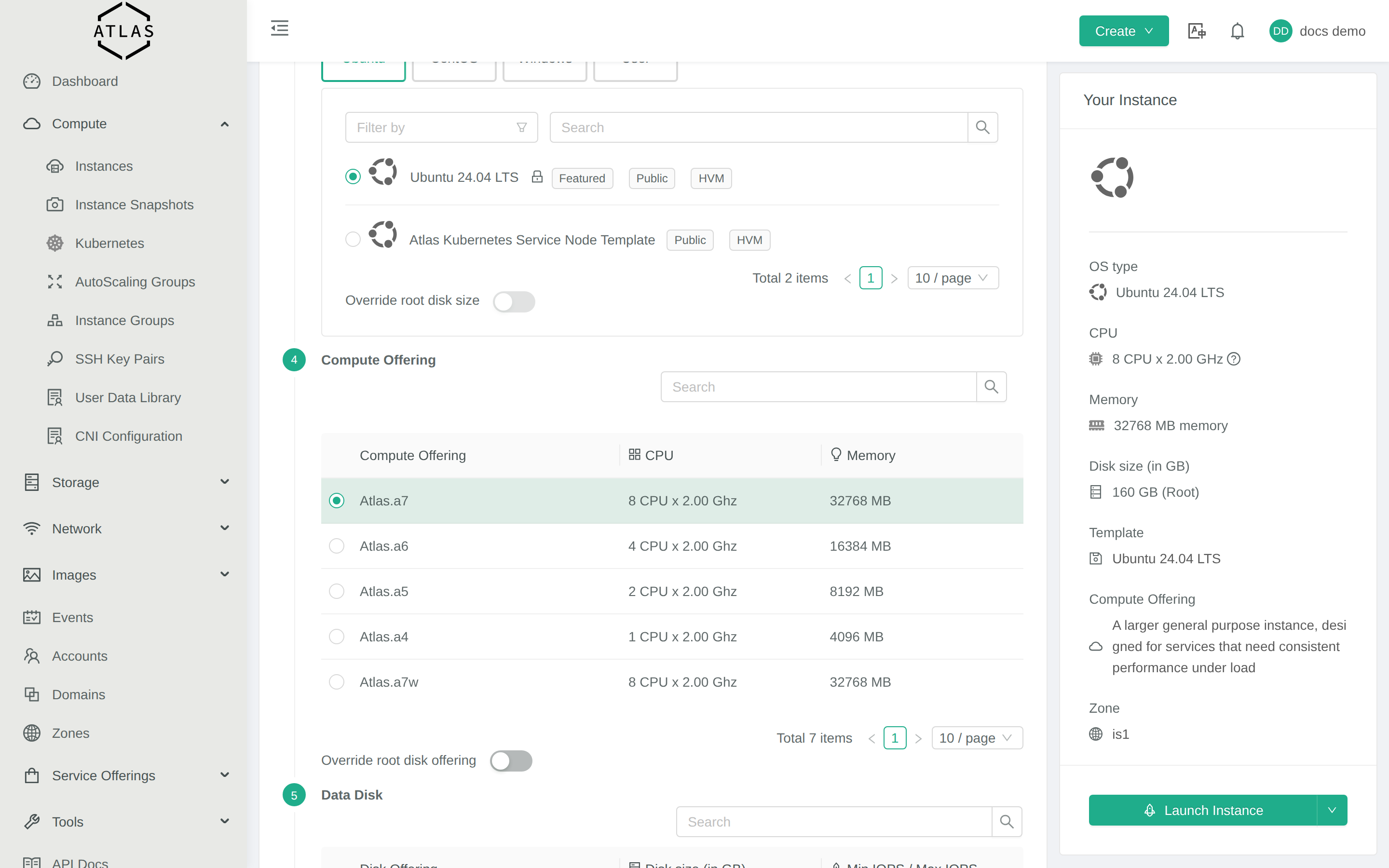Open the Filter by dropdown
Image resolution: width=1389 pixels, height=868 pixels.
(x=441, y=127)
